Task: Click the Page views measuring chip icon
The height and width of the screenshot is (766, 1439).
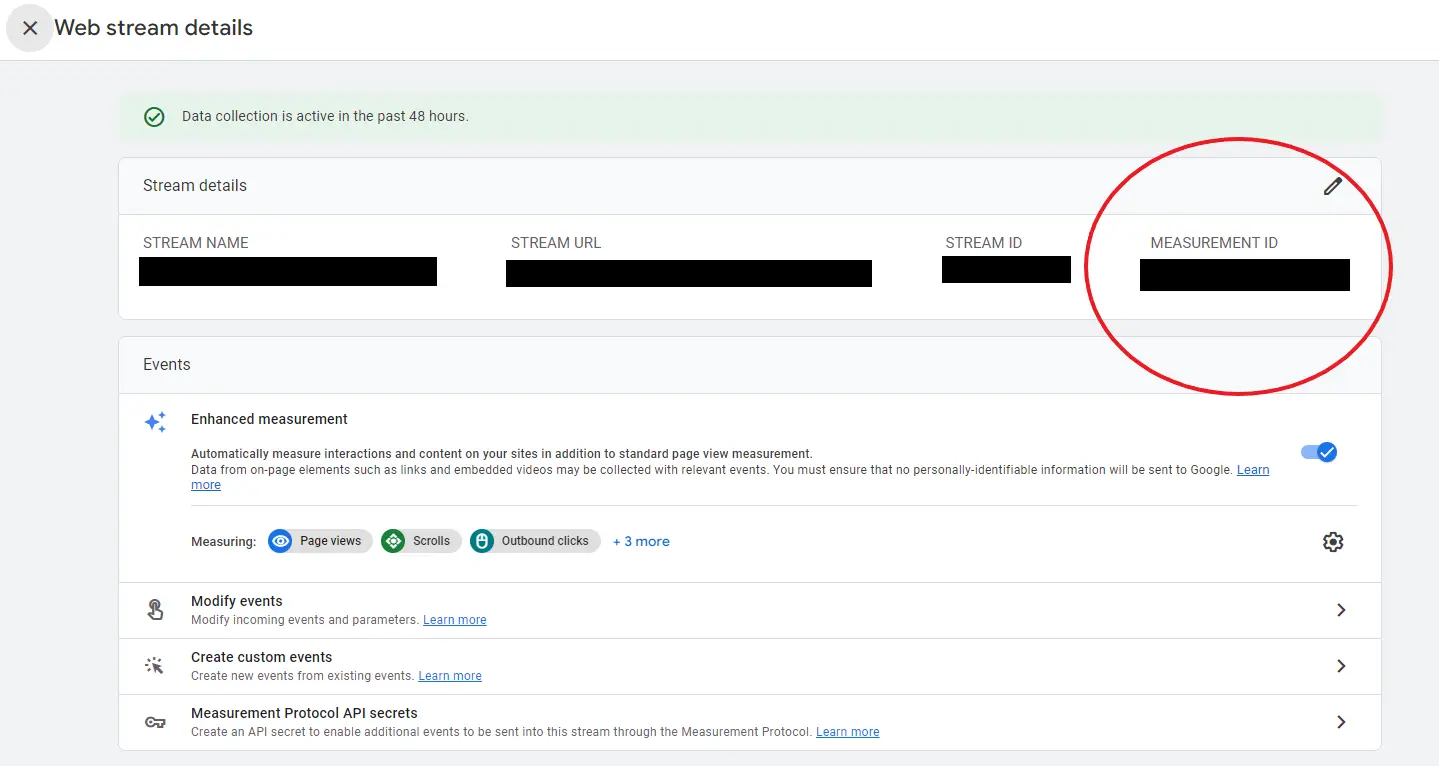Action: tap(279, 540)
